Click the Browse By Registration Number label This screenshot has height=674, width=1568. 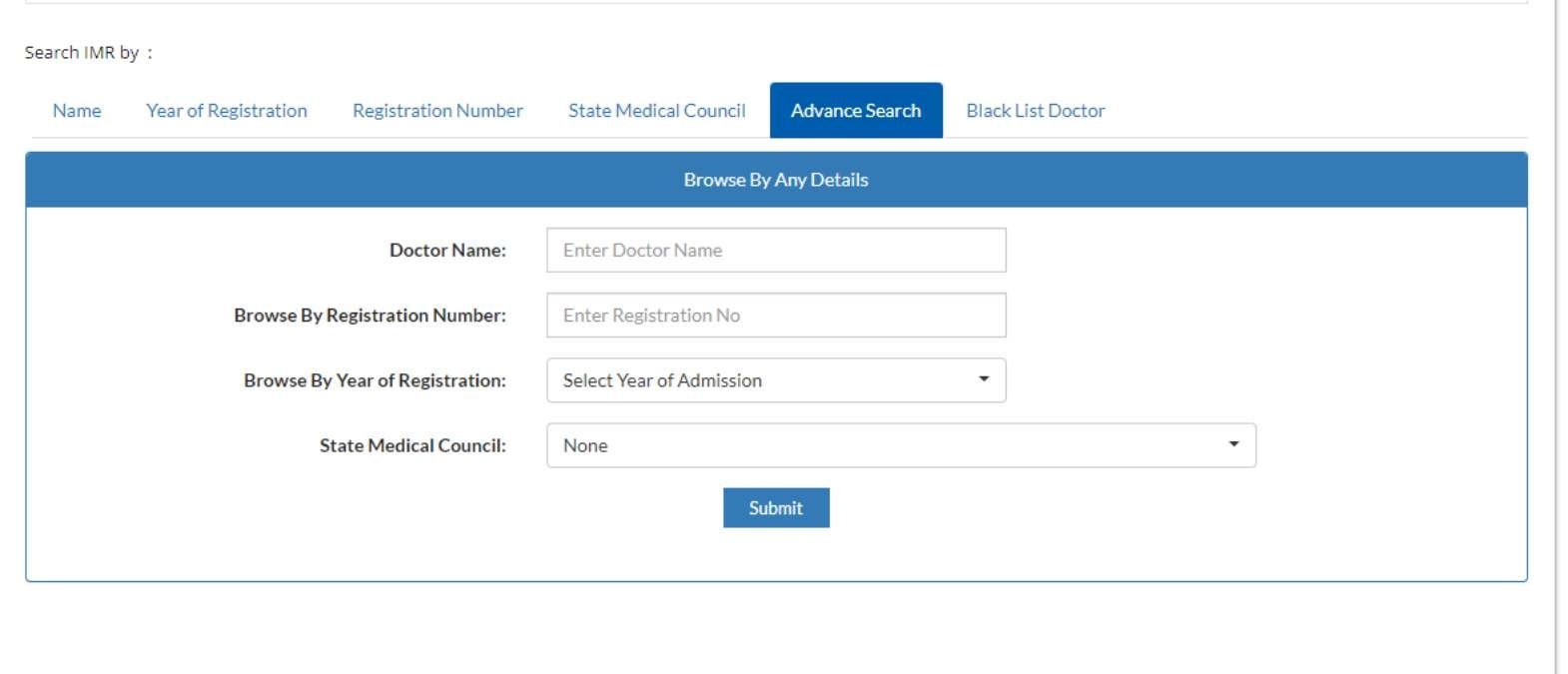tap(370, 316)
